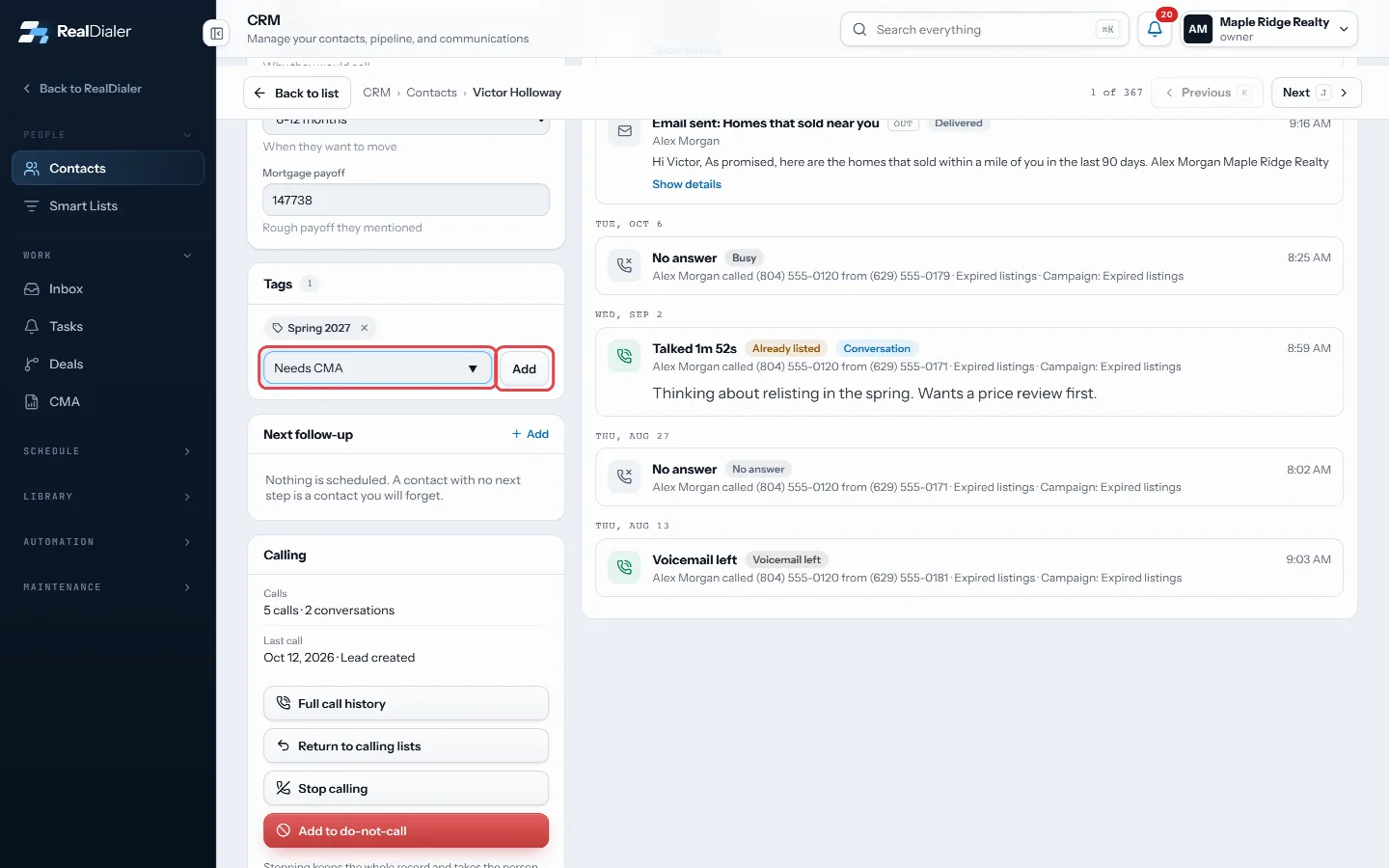Click the Mortgage payoff field

[406, 200]
